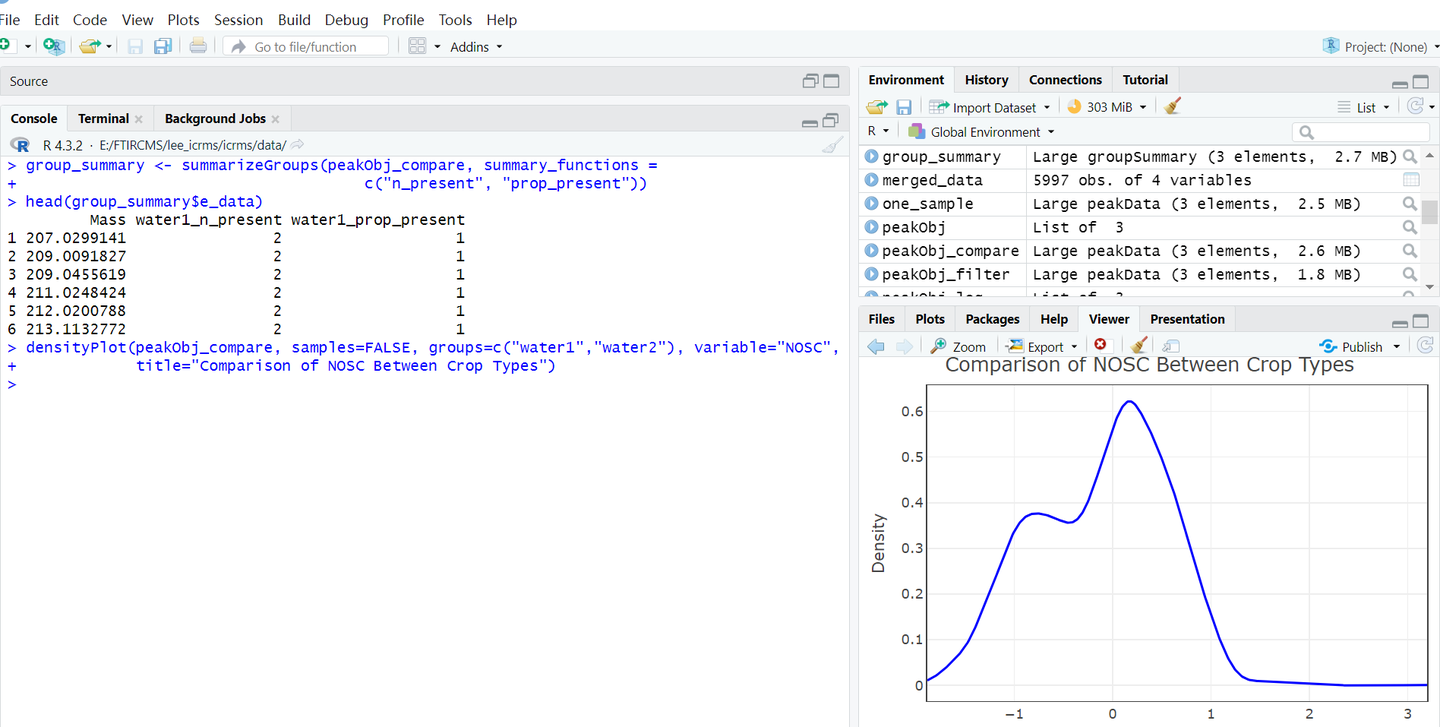Inspect group_summary with its magnifier icon
Viewport: 1440px width, 727px height.
pos(1410,156)
